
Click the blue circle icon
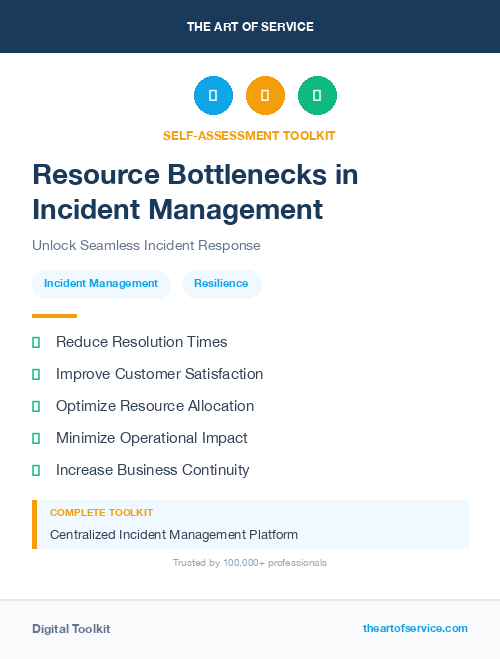pyautogui.click(x=213, y=95)
